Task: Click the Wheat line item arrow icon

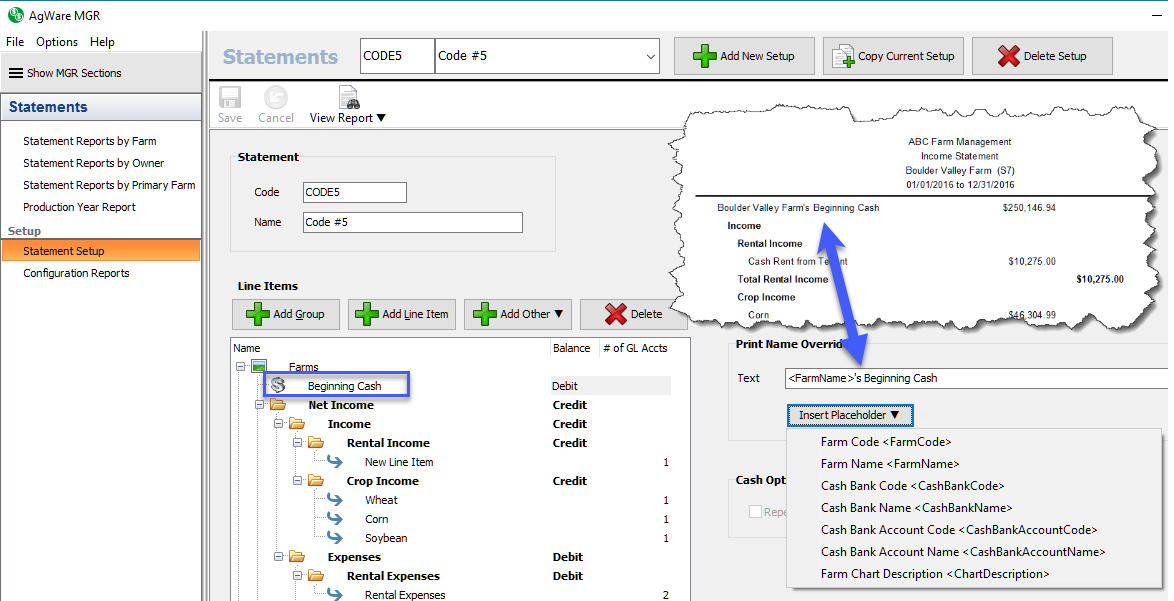Action: (336, 500)
